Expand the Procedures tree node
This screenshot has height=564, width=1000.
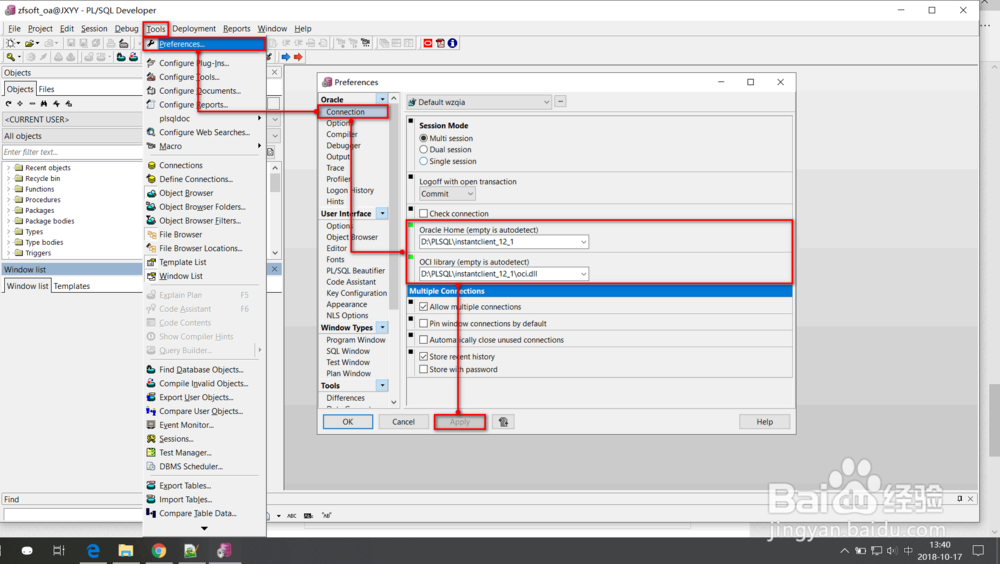(x=8, y=200)
